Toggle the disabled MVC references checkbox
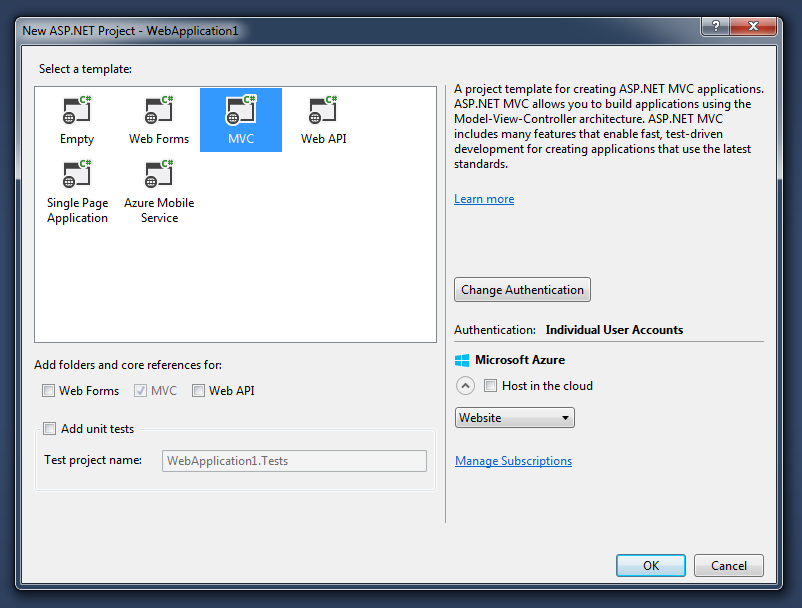Screen dimensions: 802x608 (x=140, y=391)
